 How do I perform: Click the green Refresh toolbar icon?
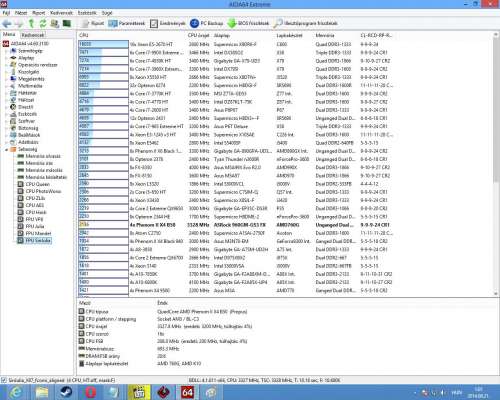pos(43,23)
